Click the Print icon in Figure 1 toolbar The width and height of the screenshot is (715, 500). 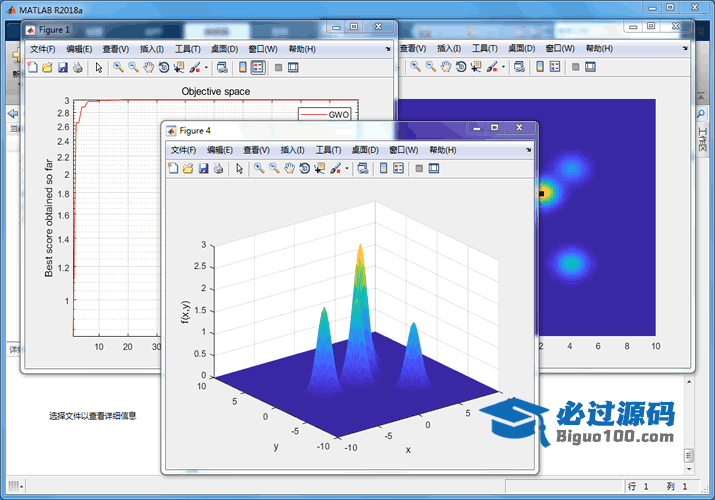(x=78, y=68)
